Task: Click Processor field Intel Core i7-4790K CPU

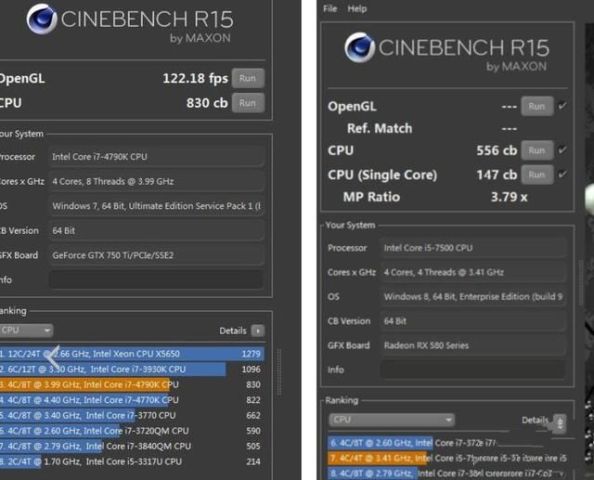Action: point(156,157)
